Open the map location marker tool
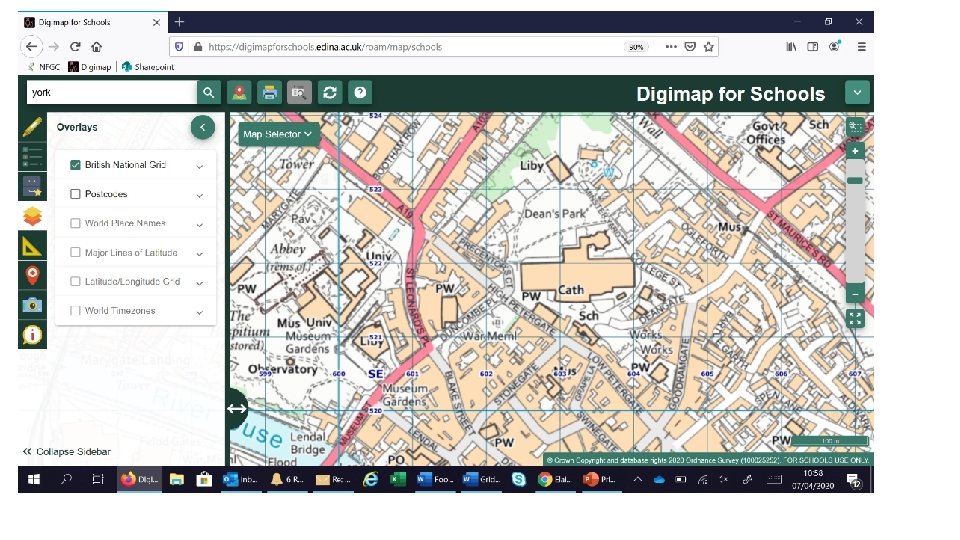This screenshot has width=960, height=540. [239, 92]
